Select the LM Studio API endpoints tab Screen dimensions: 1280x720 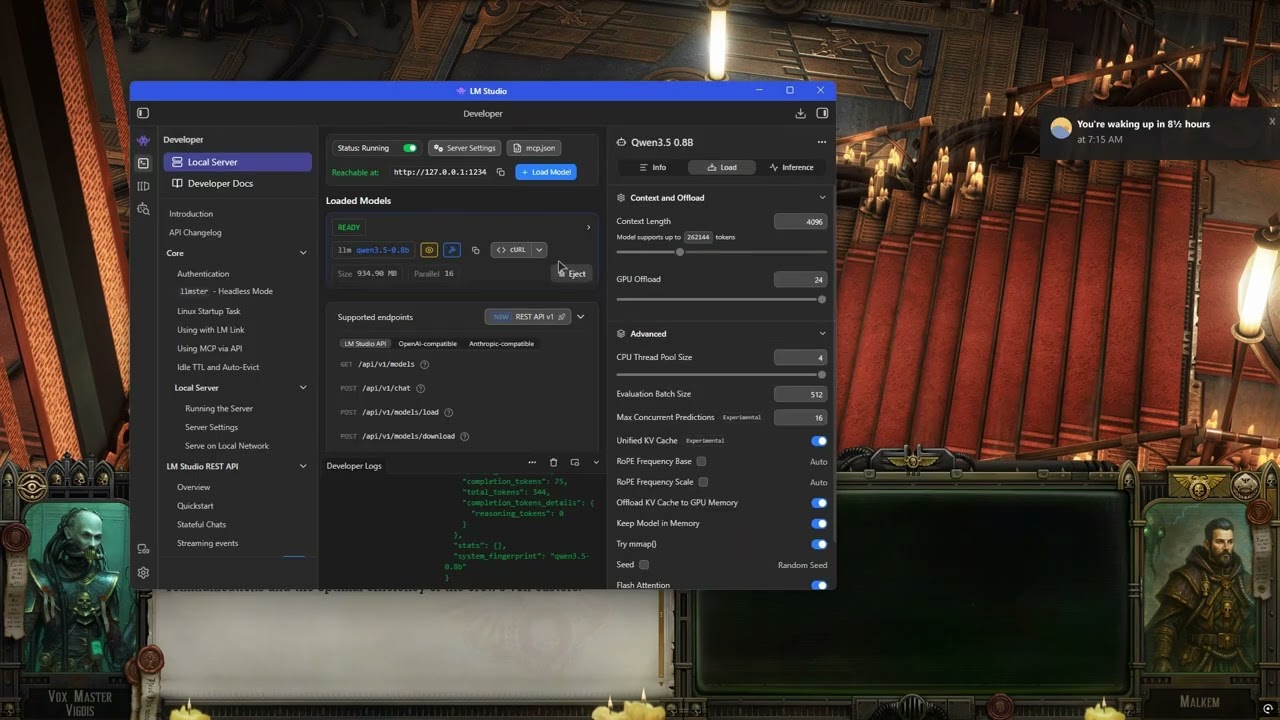pos(365,344)
